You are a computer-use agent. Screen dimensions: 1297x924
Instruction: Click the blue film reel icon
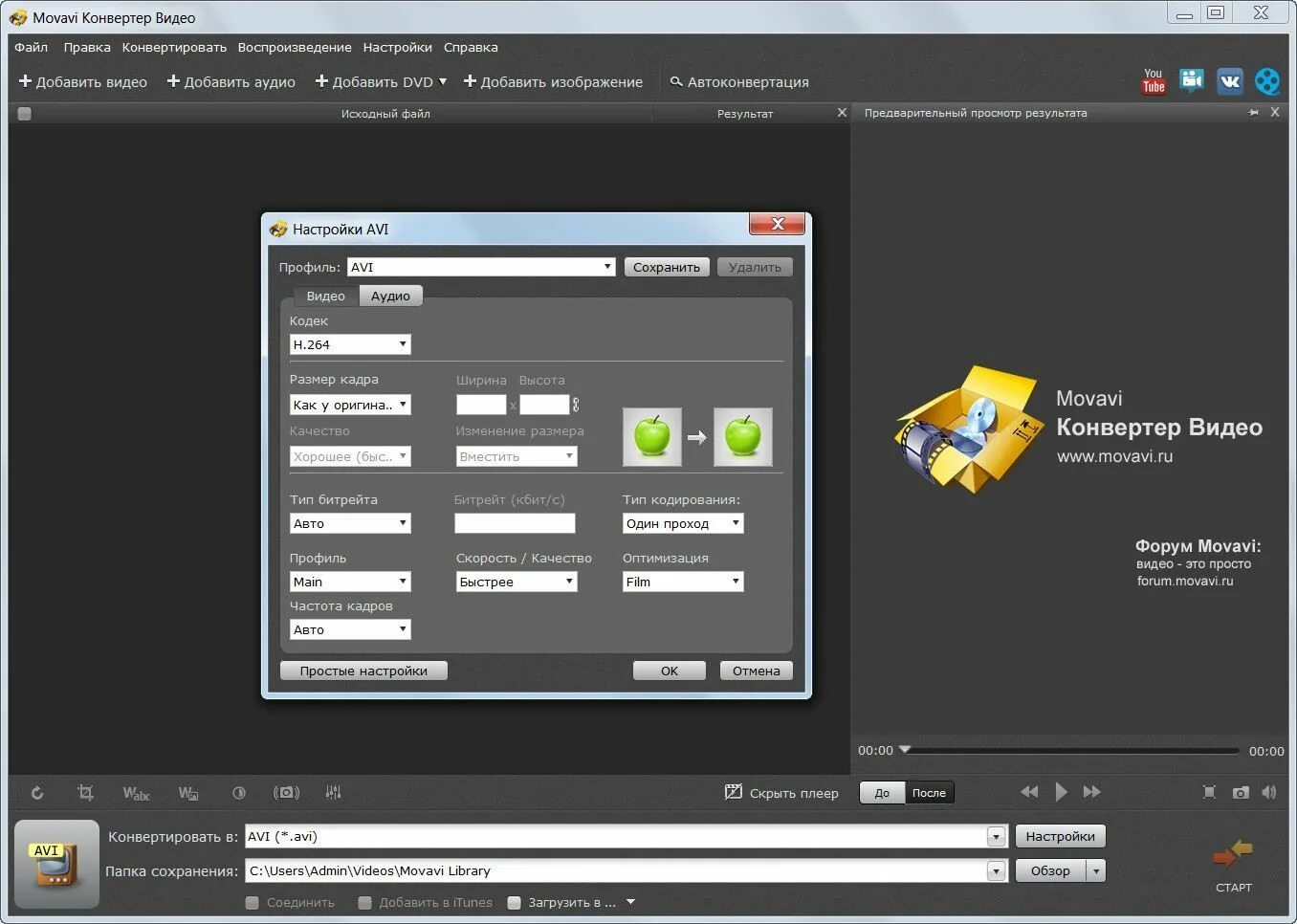(1267, 81)
